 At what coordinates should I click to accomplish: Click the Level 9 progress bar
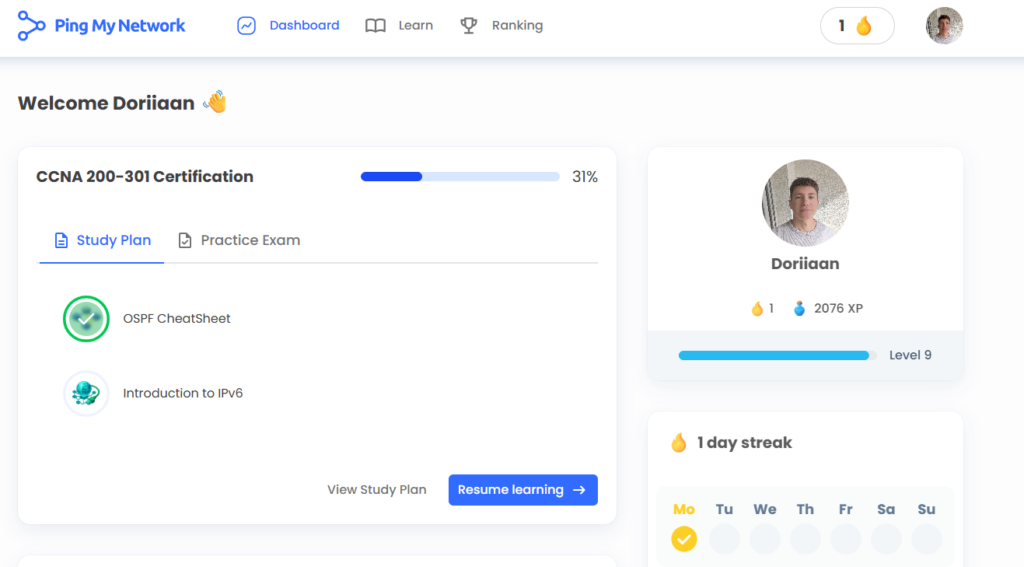pyautogui.click(x=777, y=355)
